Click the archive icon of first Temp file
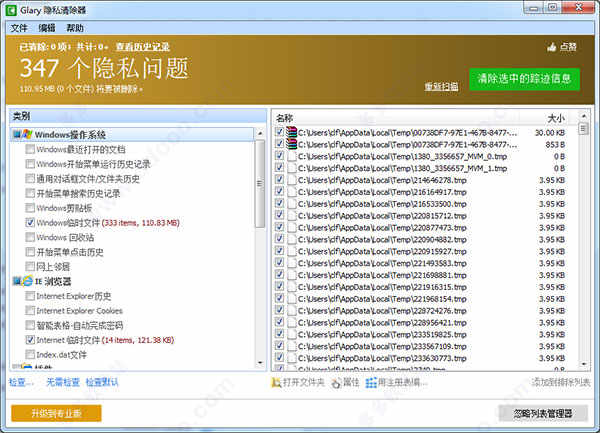The width and height of the screenshot is (600, 433). (292, 132)
